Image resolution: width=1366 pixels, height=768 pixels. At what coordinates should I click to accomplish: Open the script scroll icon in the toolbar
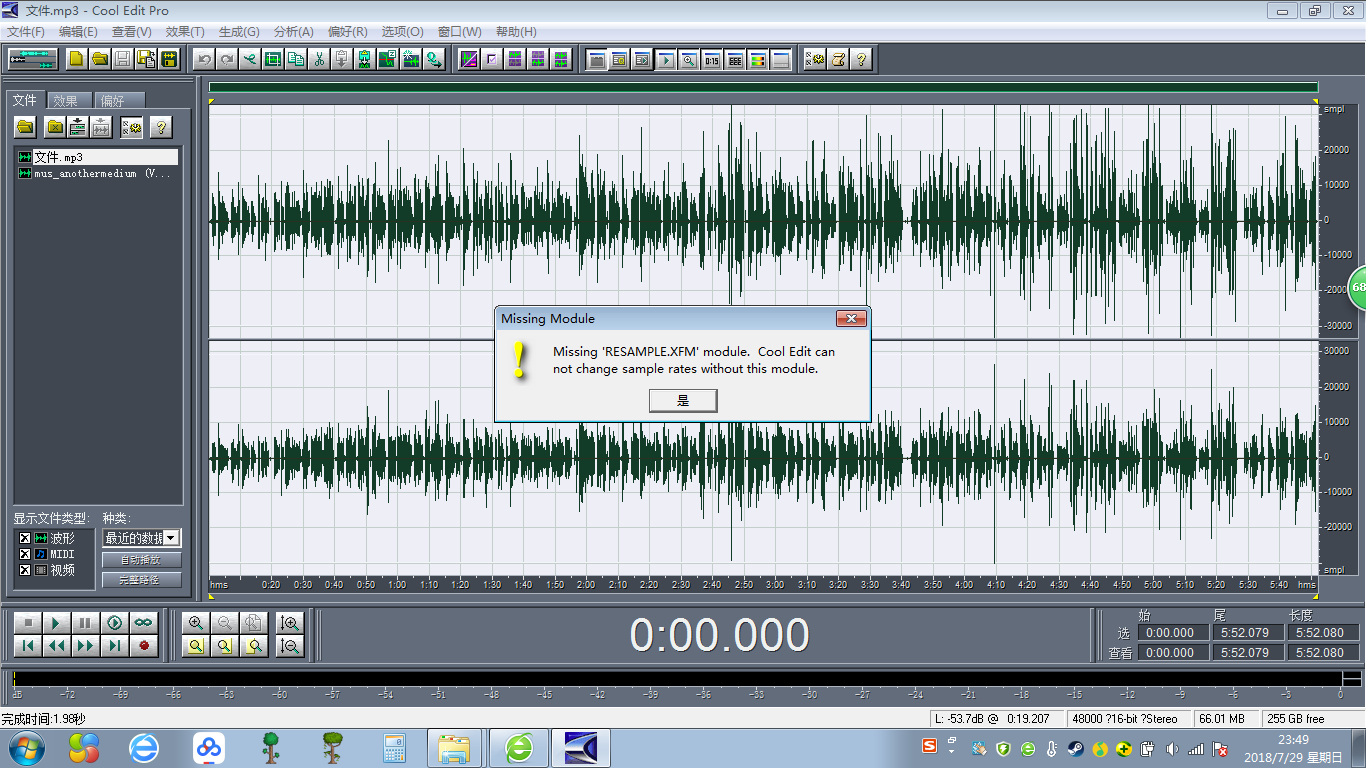[838, 59]
